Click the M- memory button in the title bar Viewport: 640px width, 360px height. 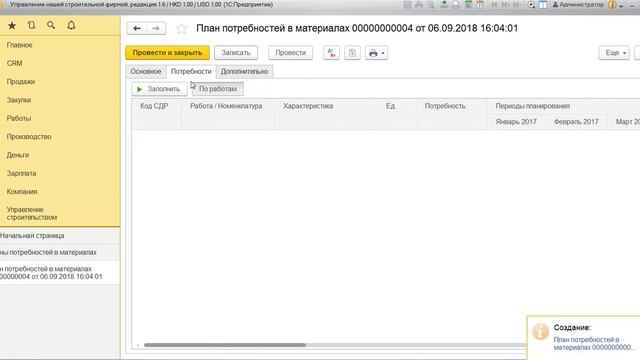click(x=517, y=5)
